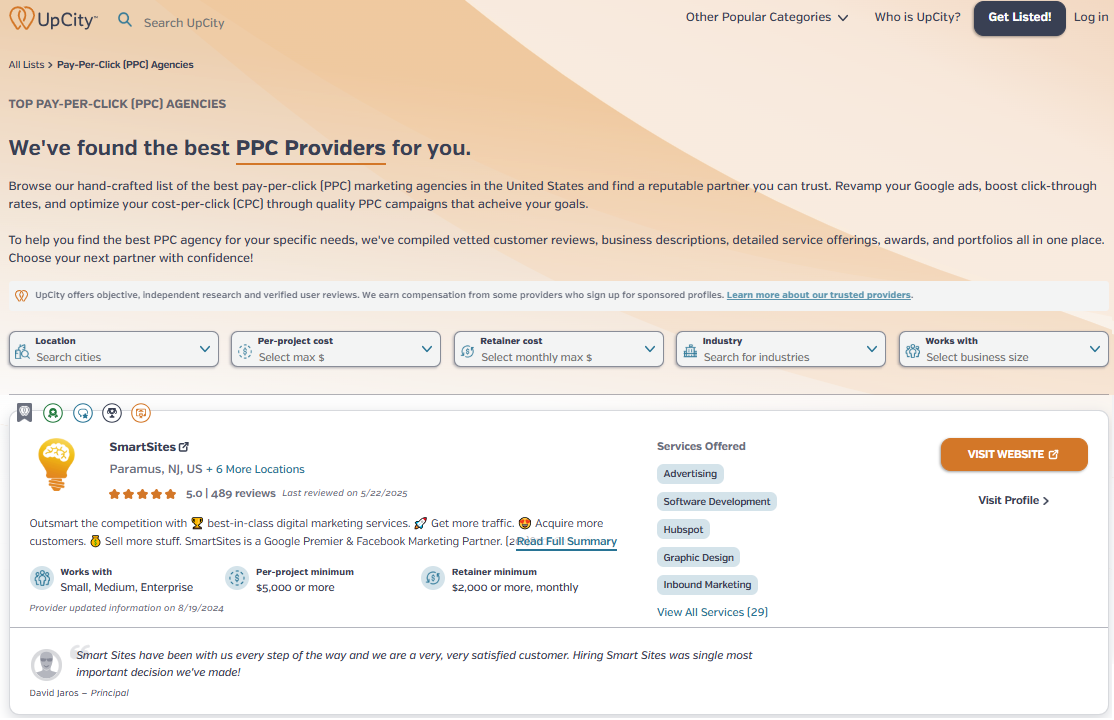Select the Graphic Design service tag
This screenshot has height=720, width=1114.
[698, 558]
